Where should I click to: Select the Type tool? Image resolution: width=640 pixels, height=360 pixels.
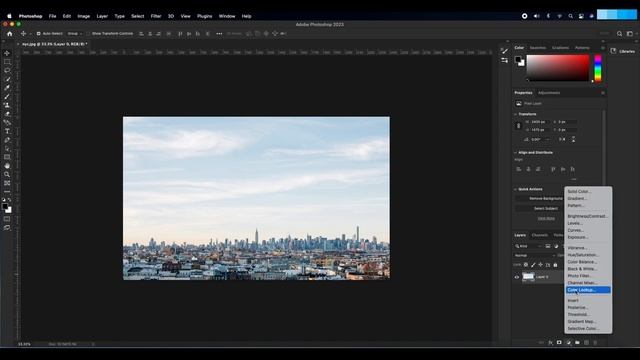[x=7, y=131]
